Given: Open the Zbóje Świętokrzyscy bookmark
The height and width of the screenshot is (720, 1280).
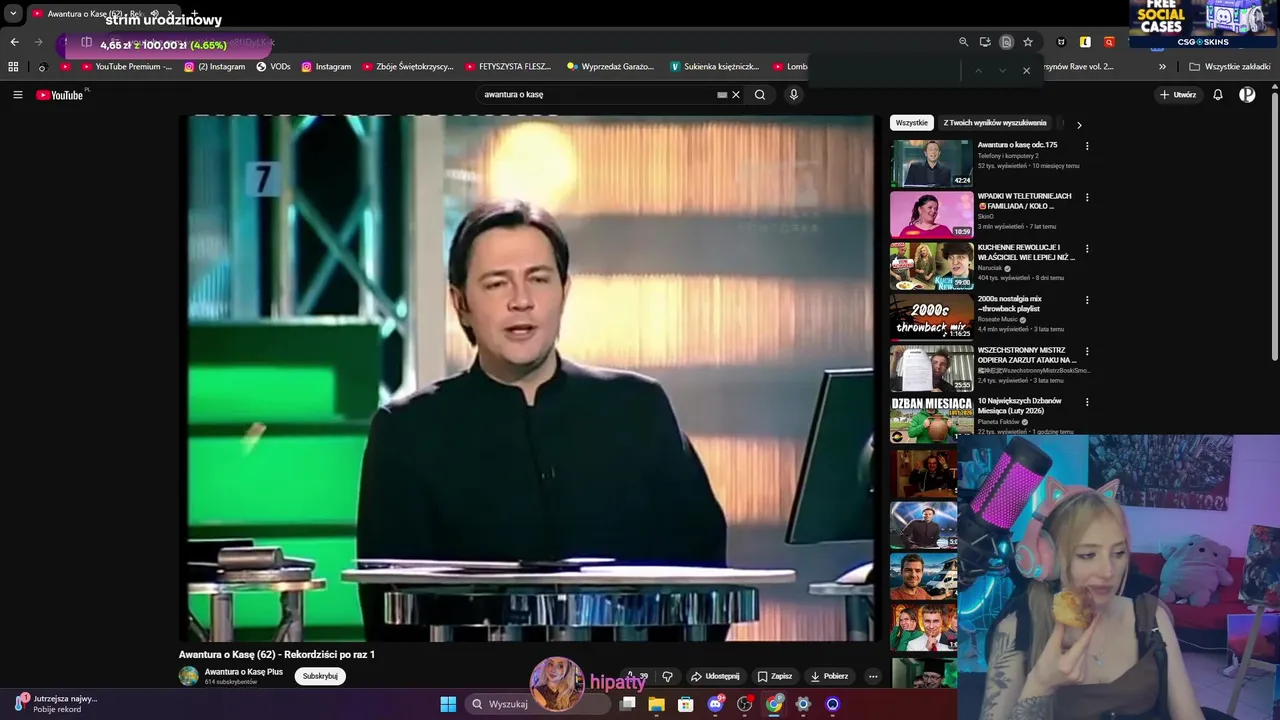Looking at the screenshot, I should [408, 67].
